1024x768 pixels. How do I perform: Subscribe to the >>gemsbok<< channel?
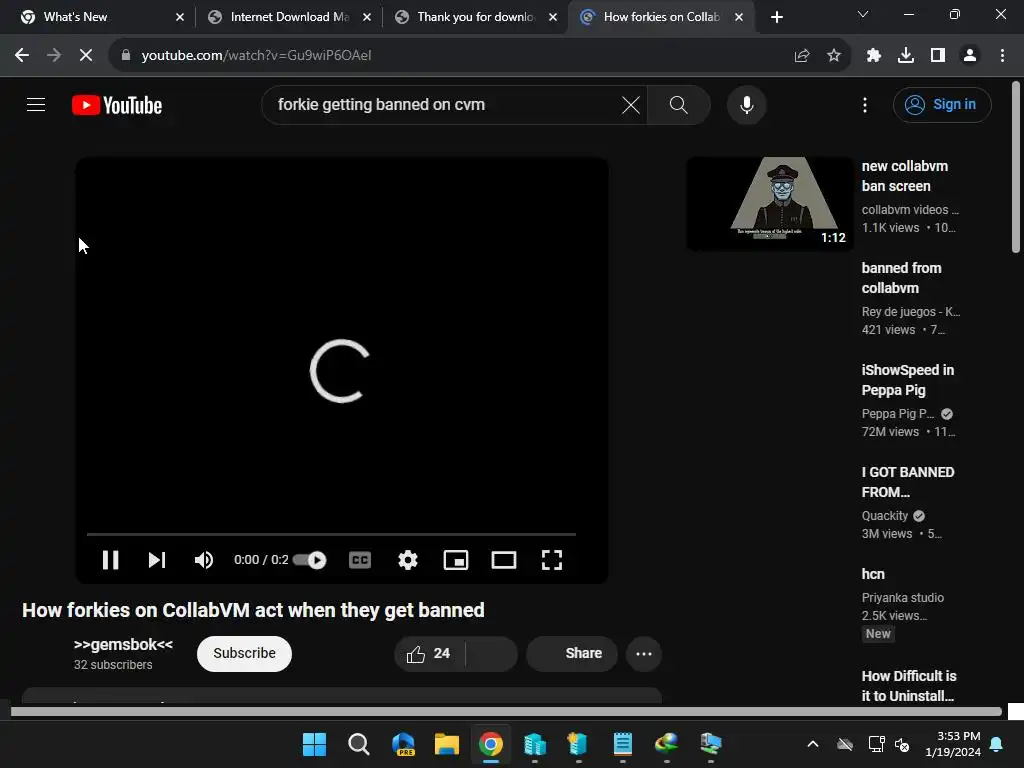244,653
